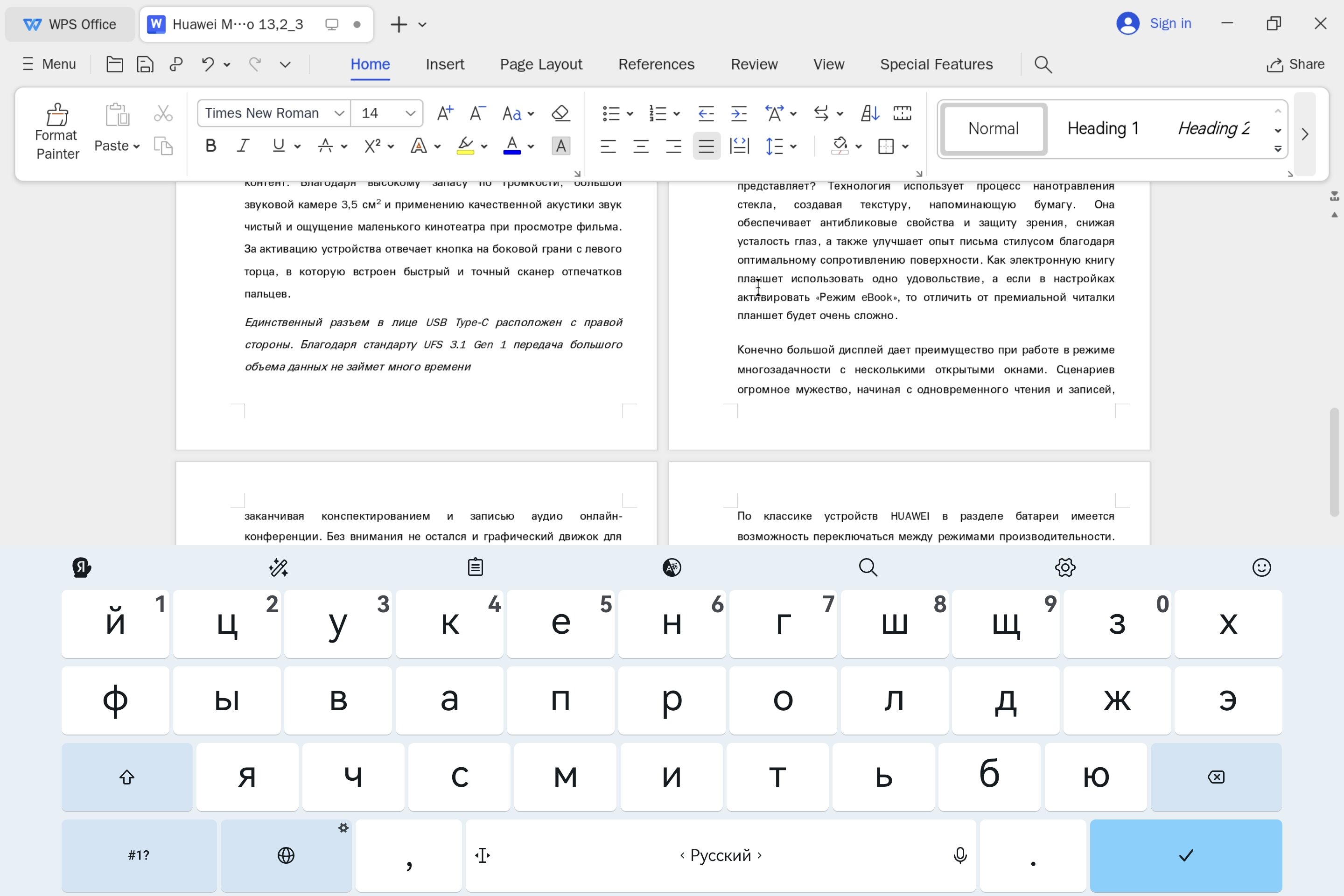Align text left

608,146
